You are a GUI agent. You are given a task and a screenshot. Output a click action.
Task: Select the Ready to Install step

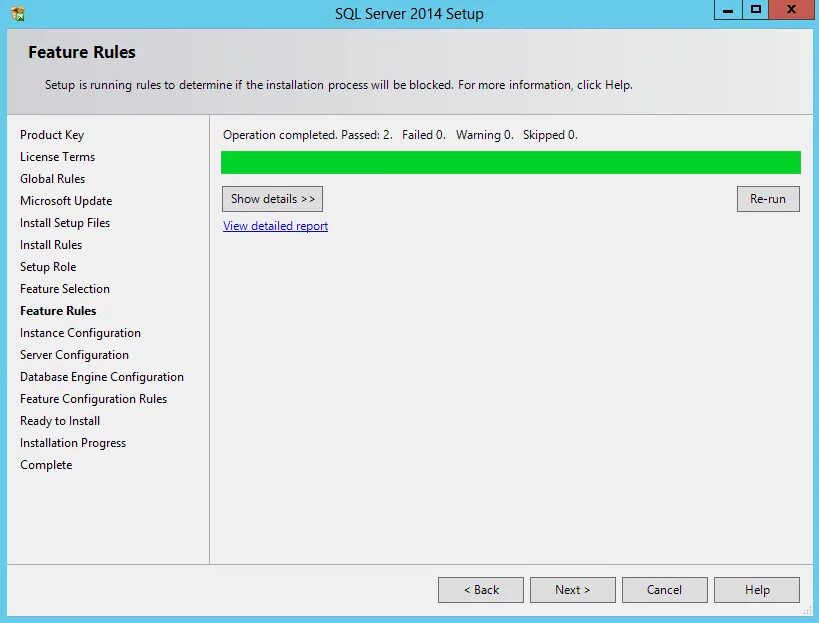pos(60,420)
